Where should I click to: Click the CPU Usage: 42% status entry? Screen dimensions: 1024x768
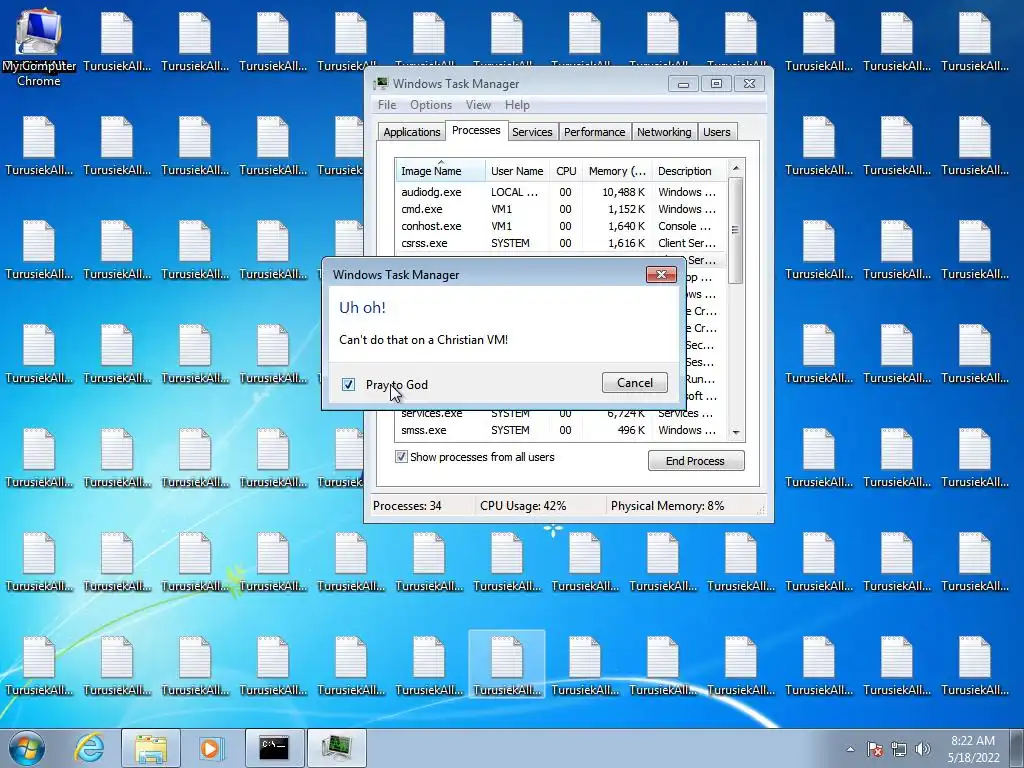click(x=522, y=505)
